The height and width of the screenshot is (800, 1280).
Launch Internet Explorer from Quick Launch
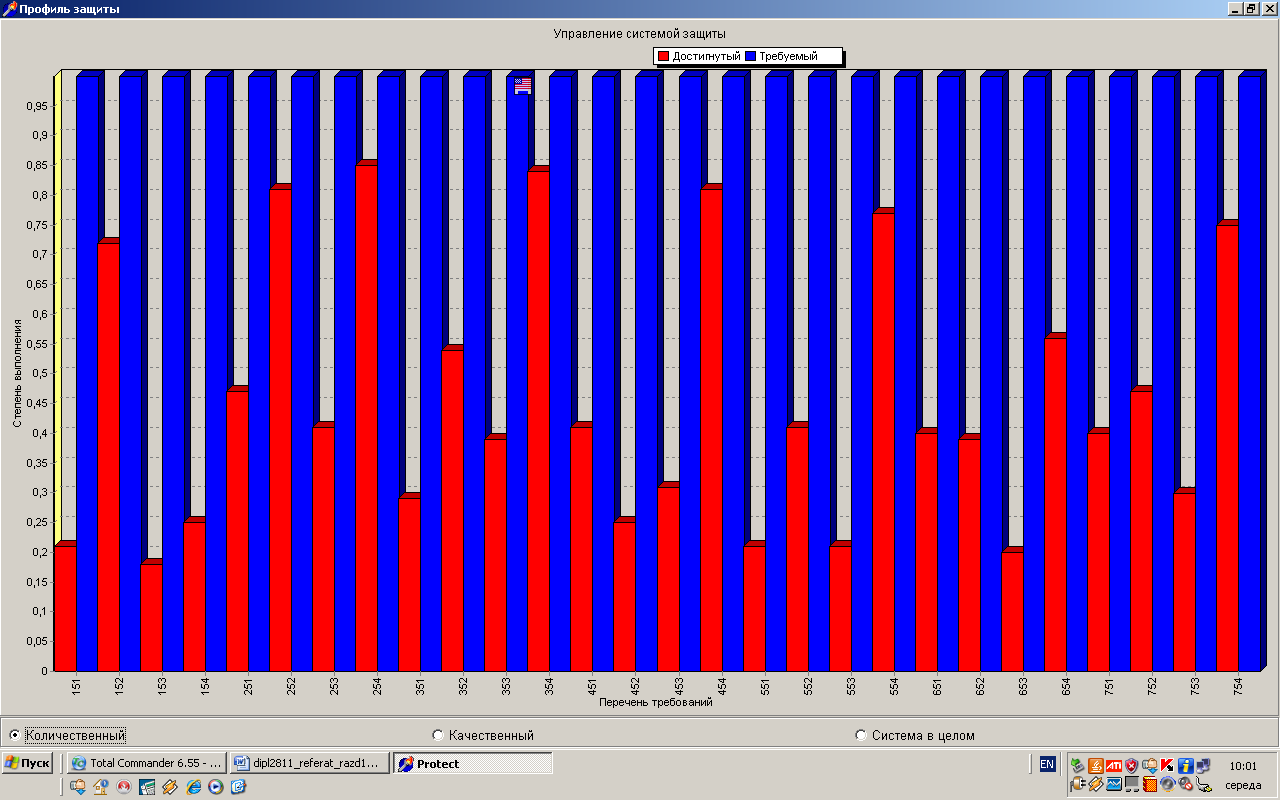[193, 787]
